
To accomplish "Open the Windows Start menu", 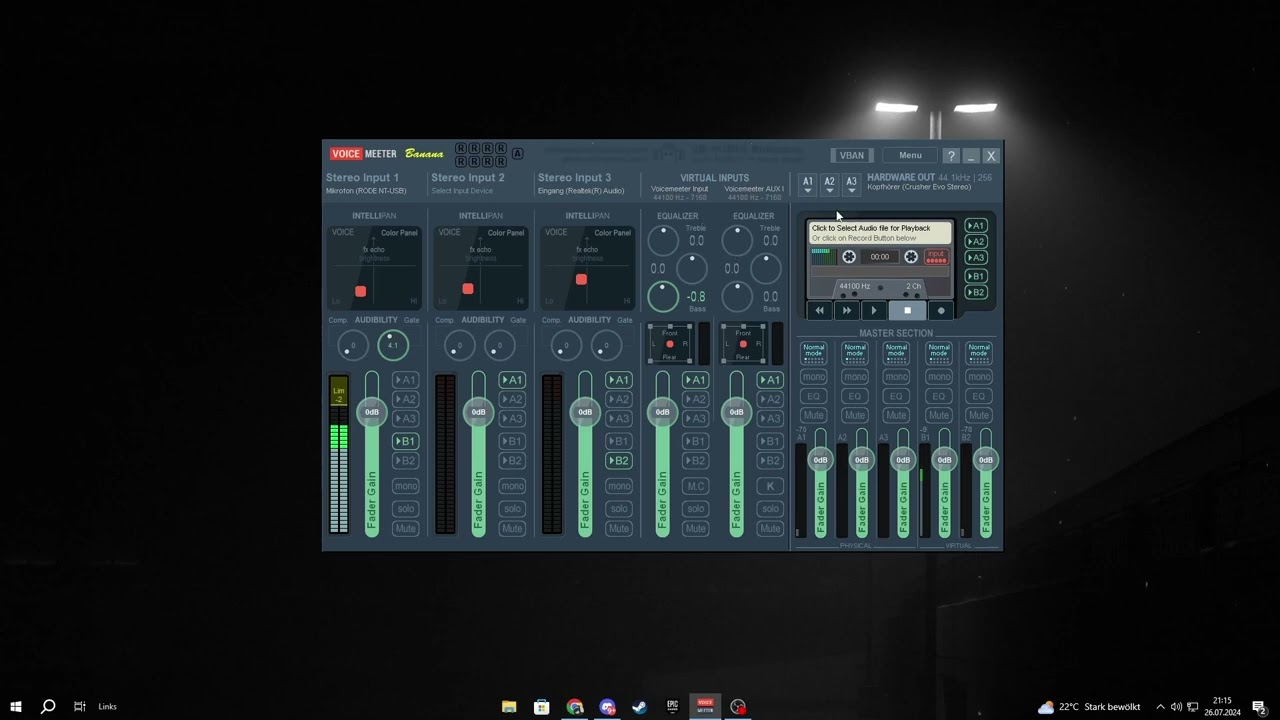I will (16, 706).
